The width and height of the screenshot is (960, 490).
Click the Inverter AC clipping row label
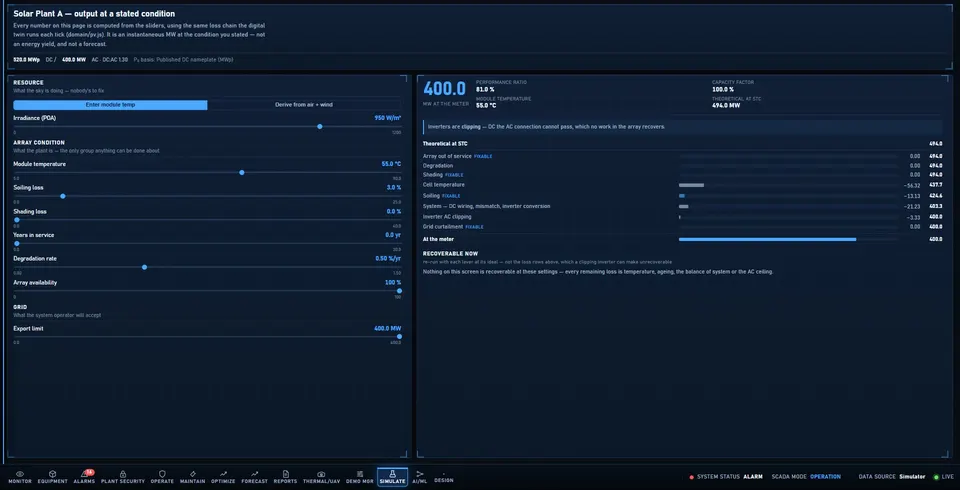[447, 217]
